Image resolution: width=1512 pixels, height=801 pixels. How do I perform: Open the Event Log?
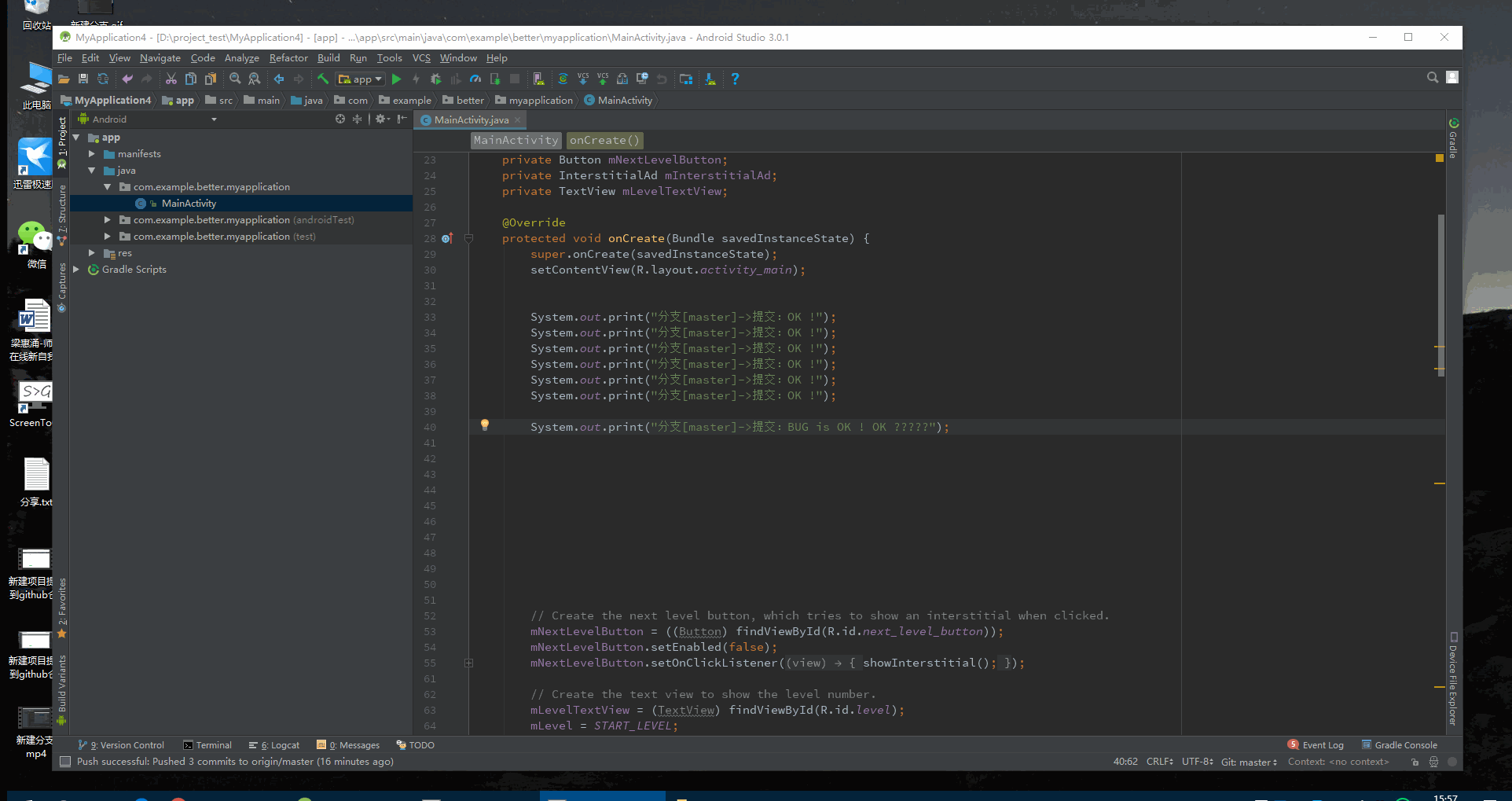(x=1316, y=745)
